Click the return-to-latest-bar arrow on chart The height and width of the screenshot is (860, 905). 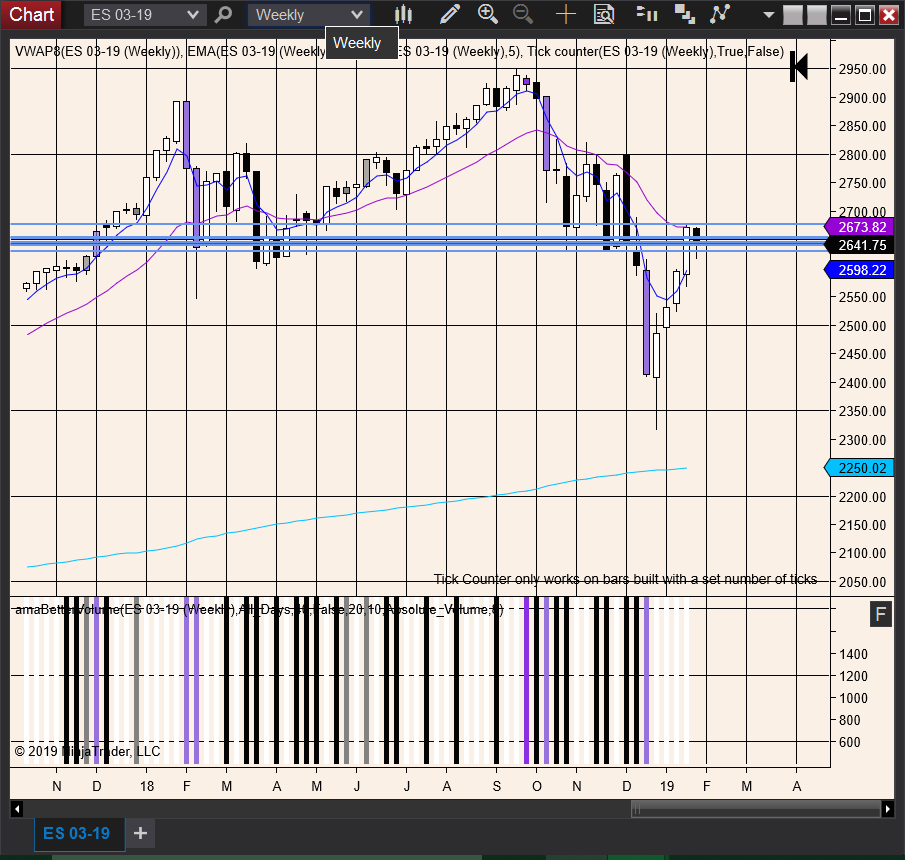coord(799,66)
